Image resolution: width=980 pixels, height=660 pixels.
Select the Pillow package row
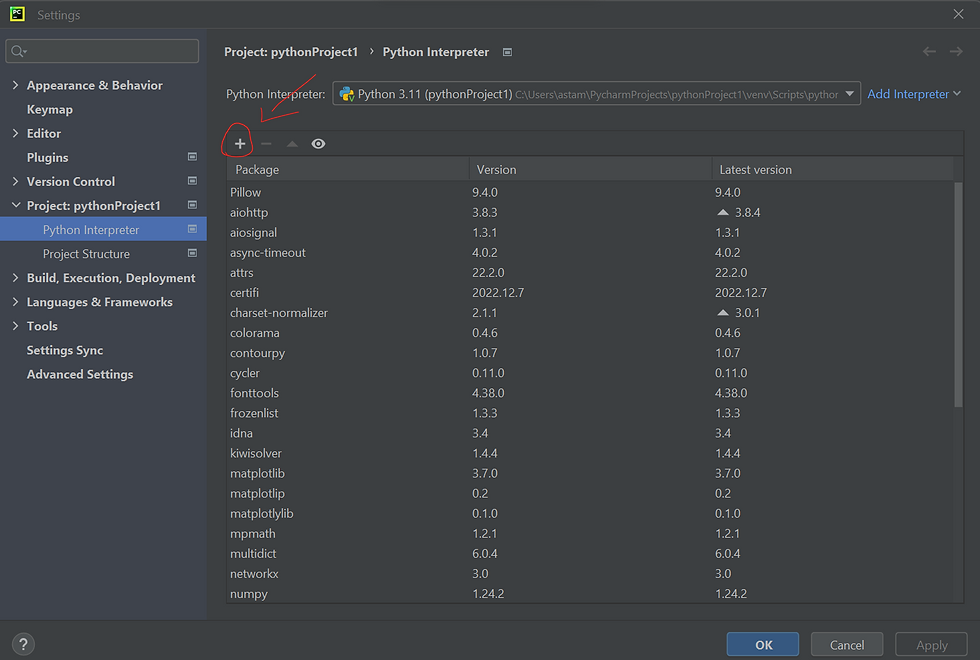tap(591, 192)
